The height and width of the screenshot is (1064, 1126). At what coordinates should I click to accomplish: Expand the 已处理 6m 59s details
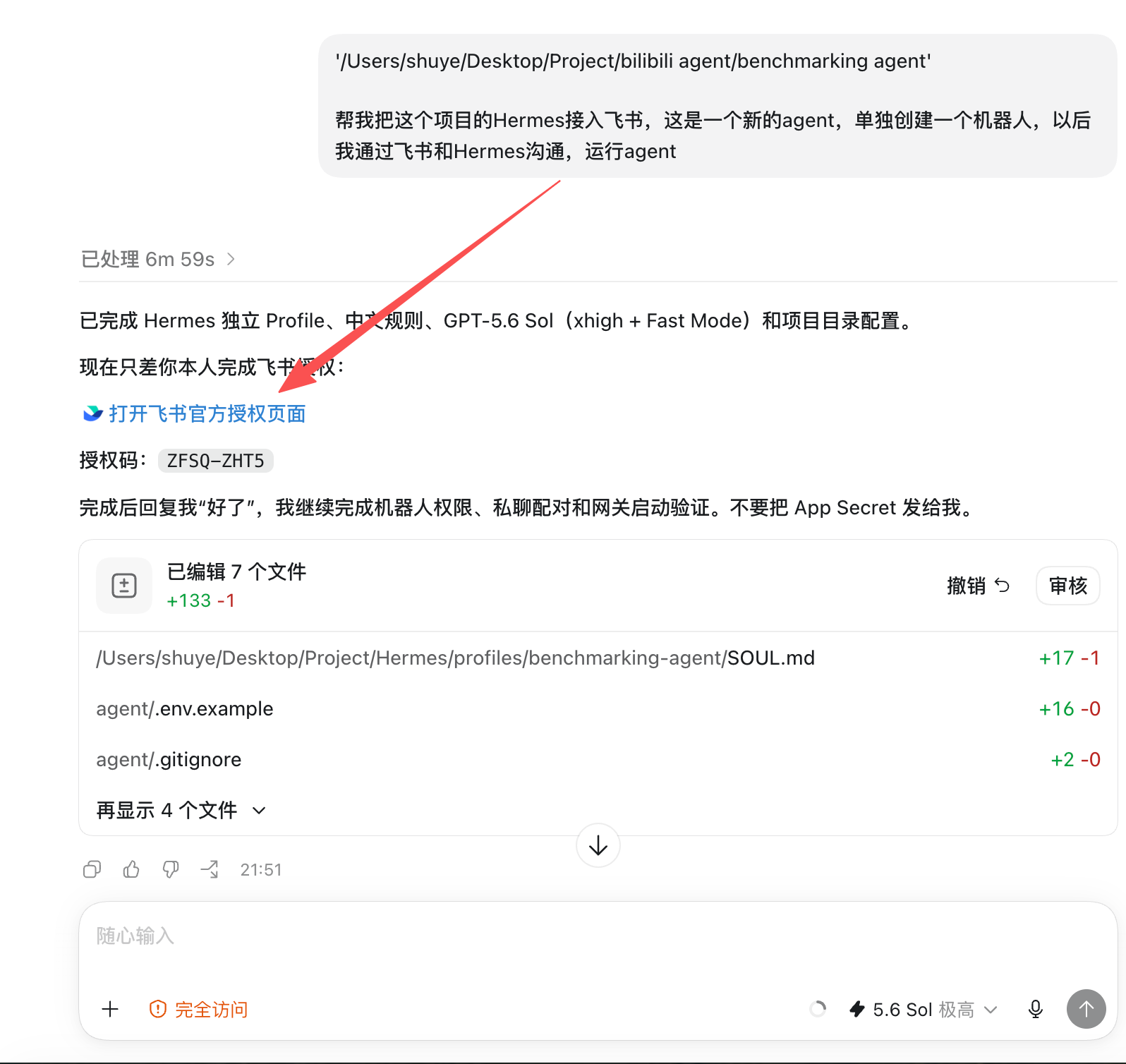click(x=158, y=260)
